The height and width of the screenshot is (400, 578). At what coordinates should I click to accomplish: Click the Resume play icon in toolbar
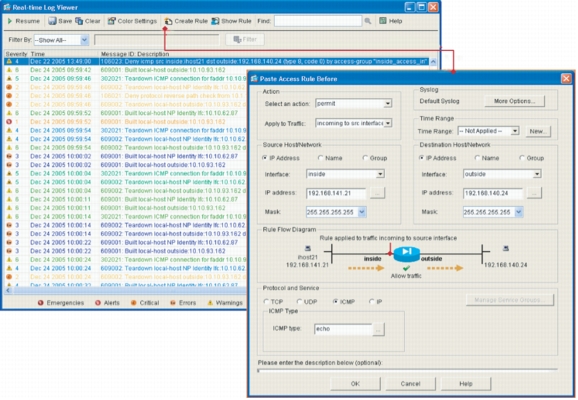(10, 21)
